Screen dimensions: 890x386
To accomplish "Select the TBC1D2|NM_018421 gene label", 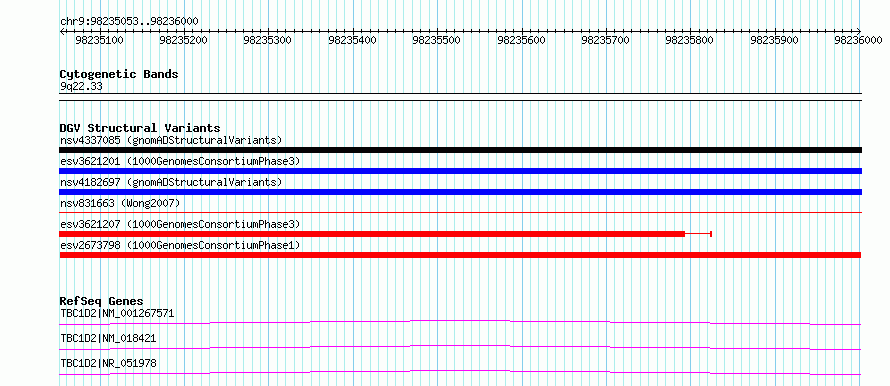I will [108, 338].
